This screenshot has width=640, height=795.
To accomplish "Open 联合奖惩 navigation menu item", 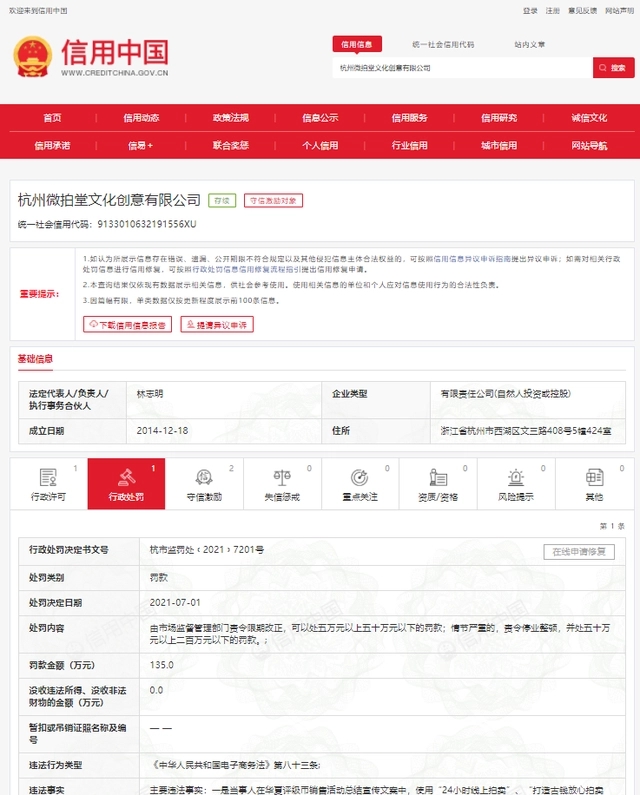I will coord(231,146).
